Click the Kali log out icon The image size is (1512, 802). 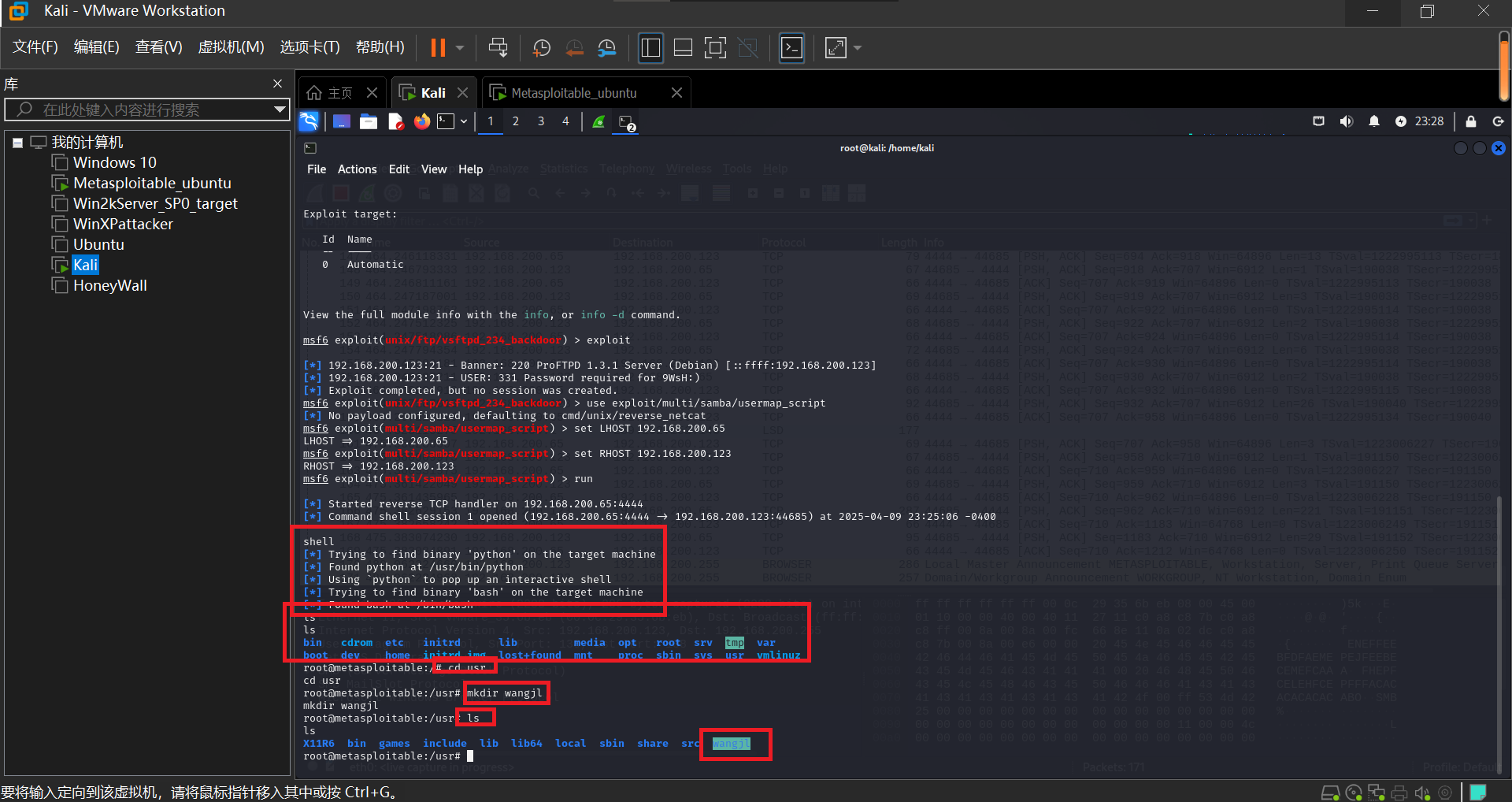tap(1498, 121)
